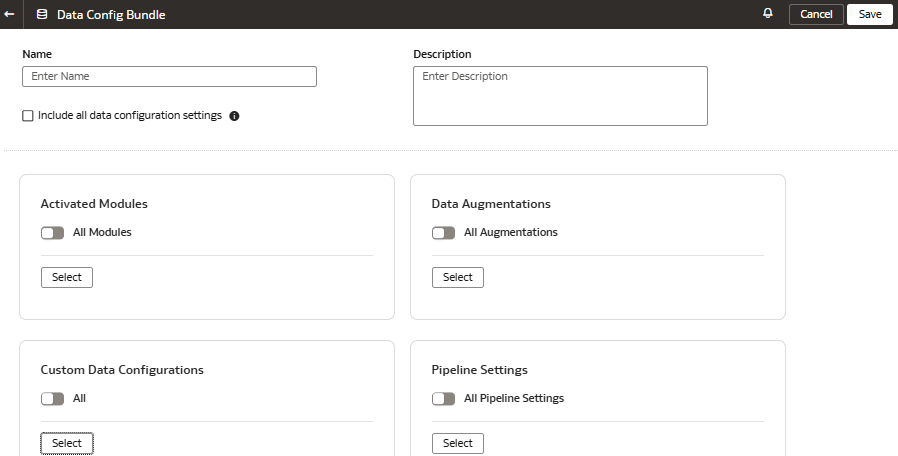This screenshot has width=898, height=456.
Task: Click the Activated Modules card heading
Action: (94, 204)
